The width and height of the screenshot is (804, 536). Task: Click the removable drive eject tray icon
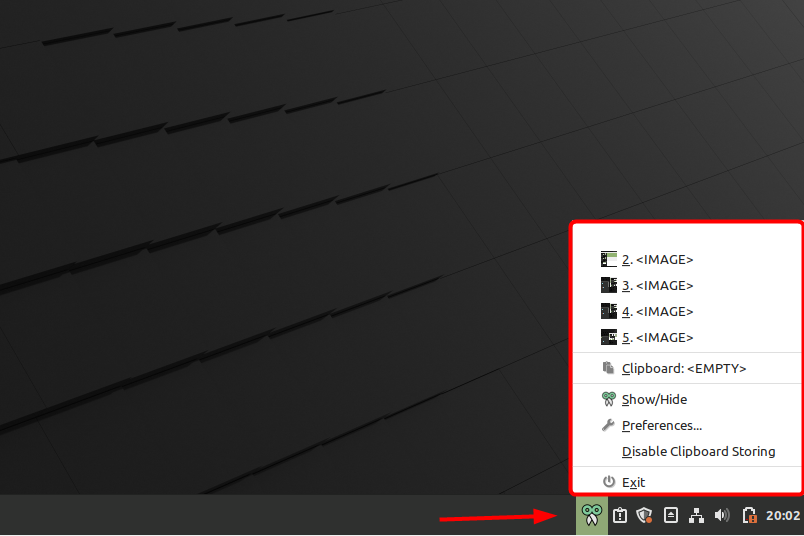click(671, 515)
